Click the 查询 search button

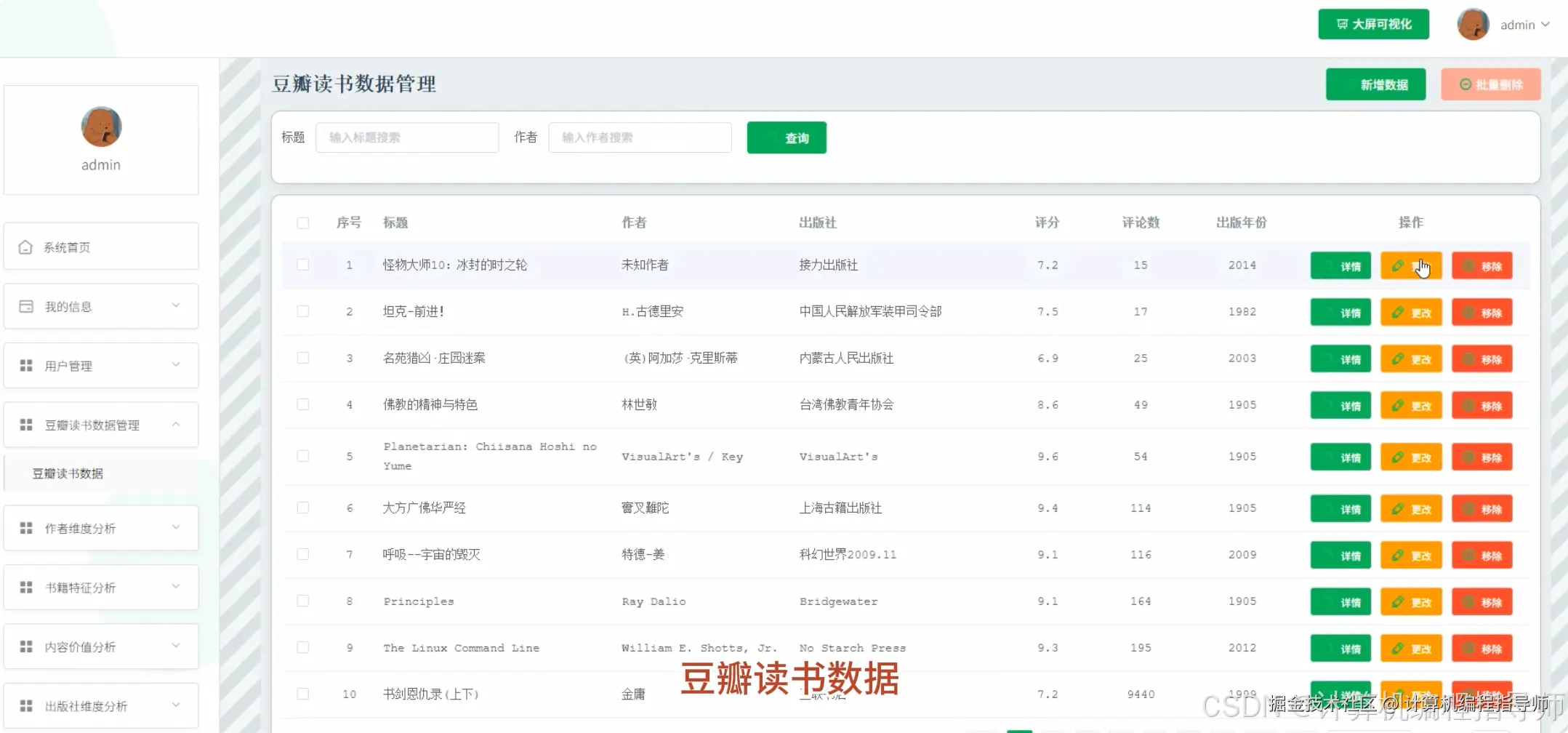pyautogui.click(x=787, y=137)
